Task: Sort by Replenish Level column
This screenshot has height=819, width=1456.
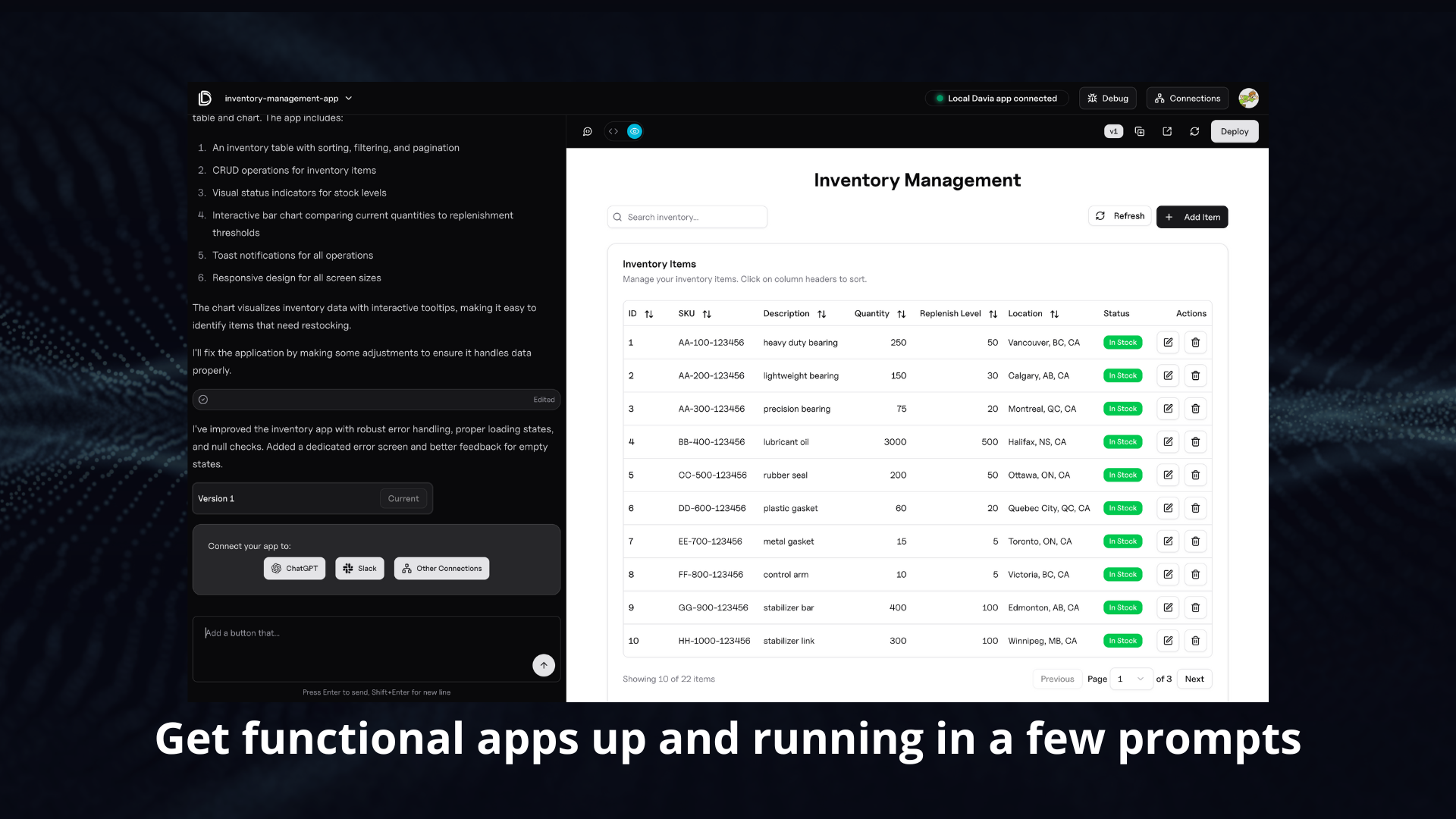Action: pyautogui.click(x=959, y=314)
